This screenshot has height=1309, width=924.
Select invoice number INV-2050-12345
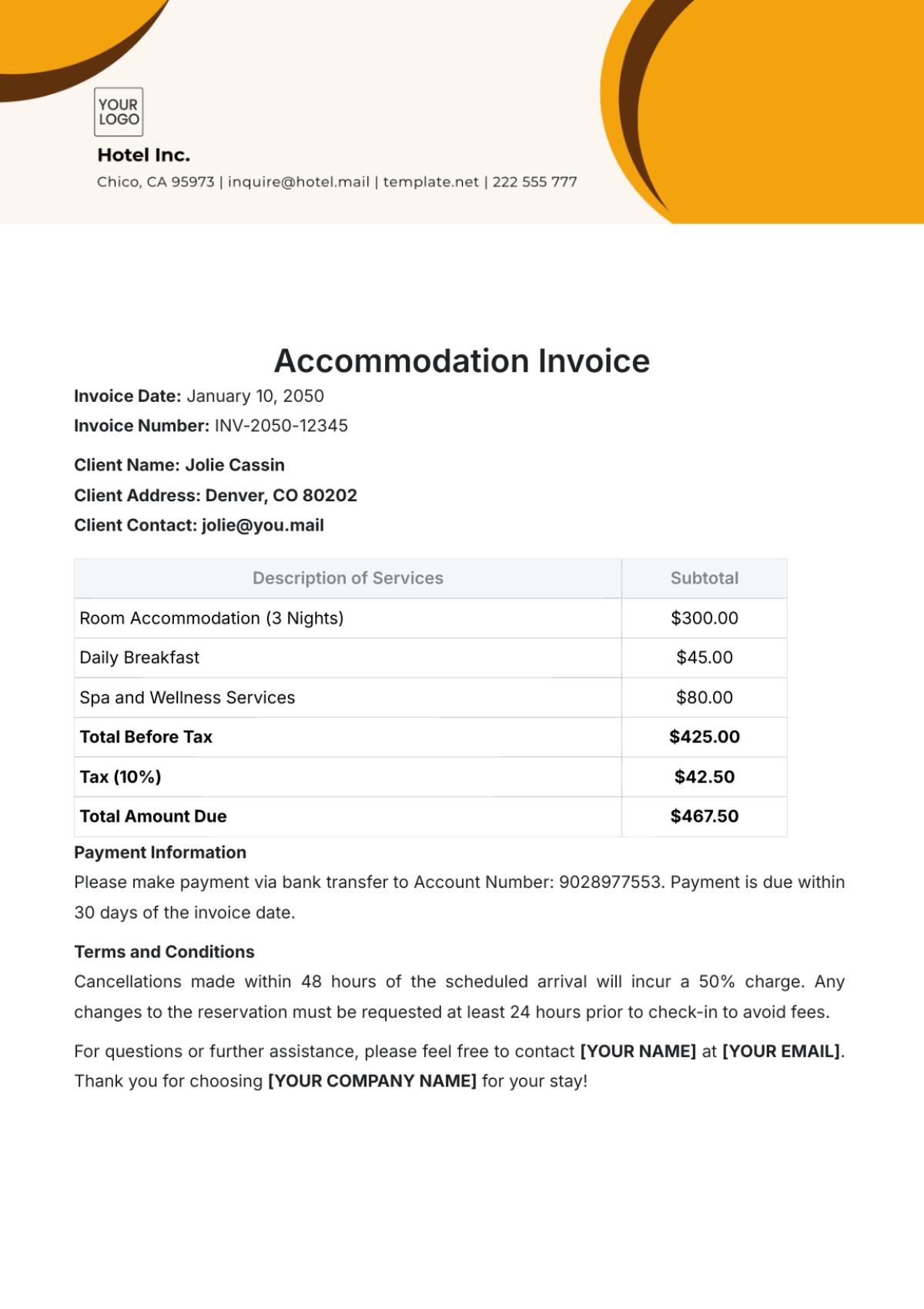(x=281, y=426)
